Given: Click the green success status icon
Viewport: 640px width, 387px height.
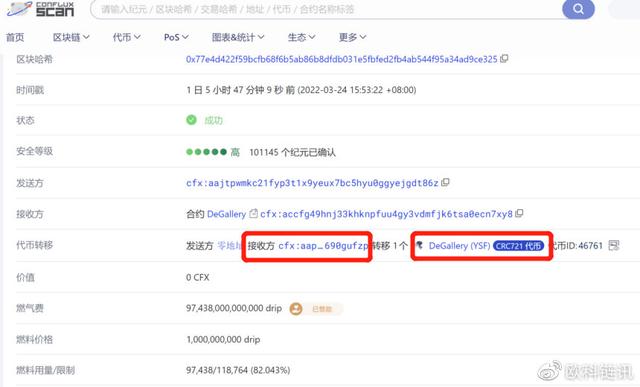Looking at the screenshot, I should (191, 120).
